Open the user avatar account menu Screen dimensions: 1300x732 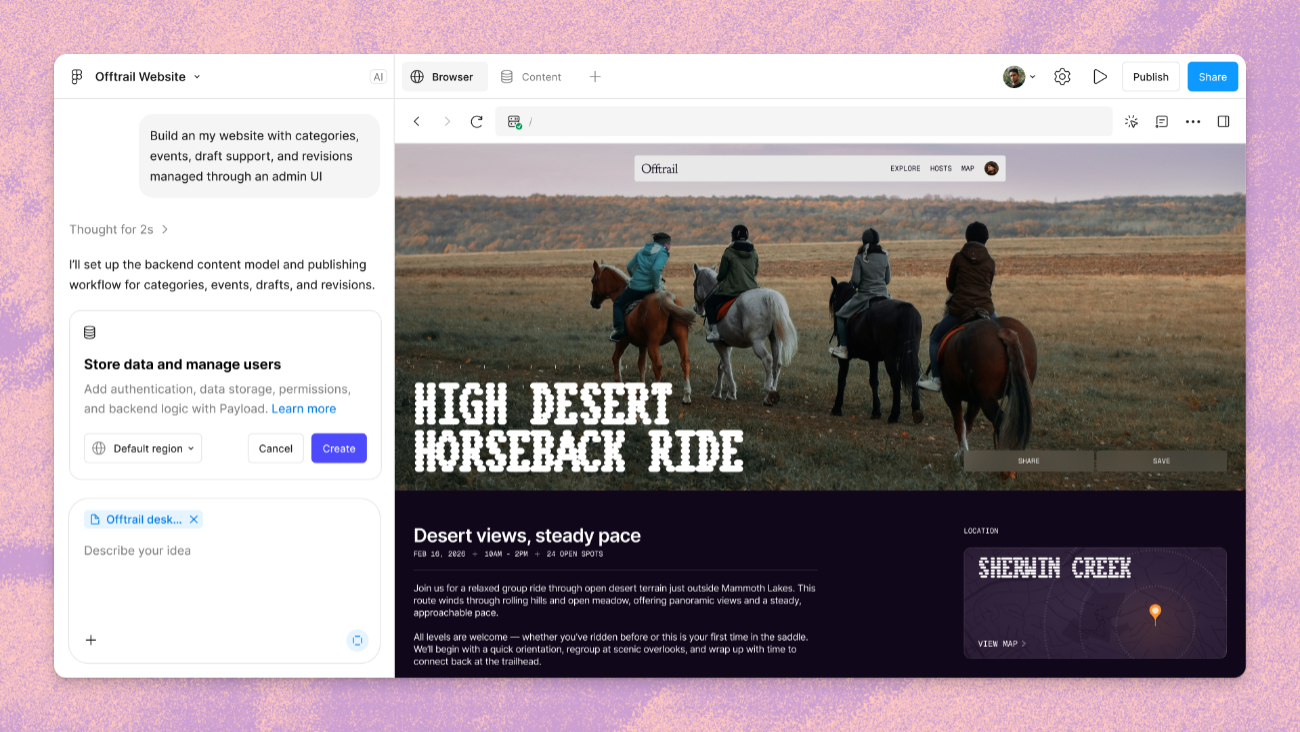(1019, 77)
